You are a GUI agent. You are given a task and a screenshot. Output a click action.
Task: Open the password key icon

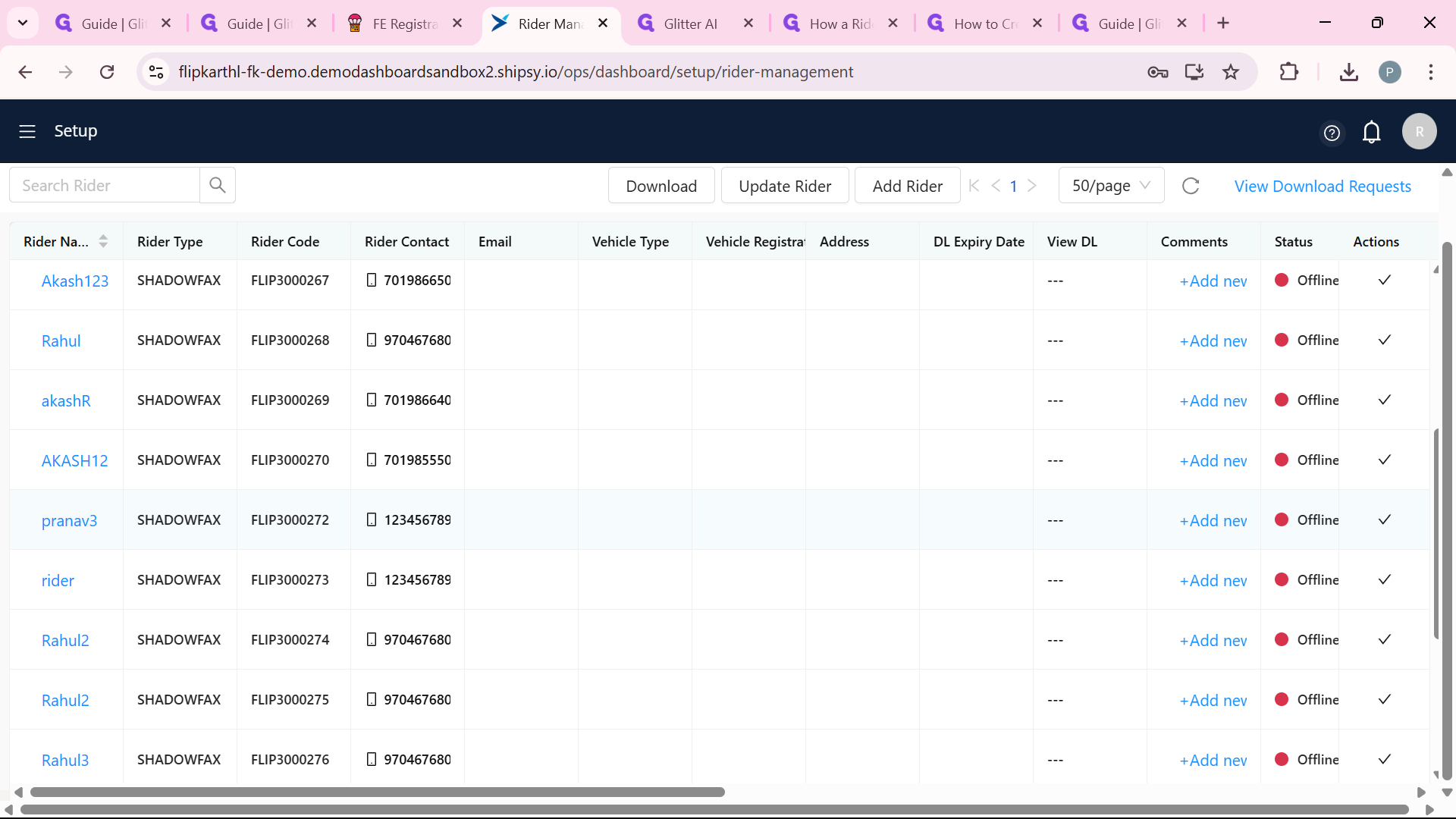click(1157, 72)
